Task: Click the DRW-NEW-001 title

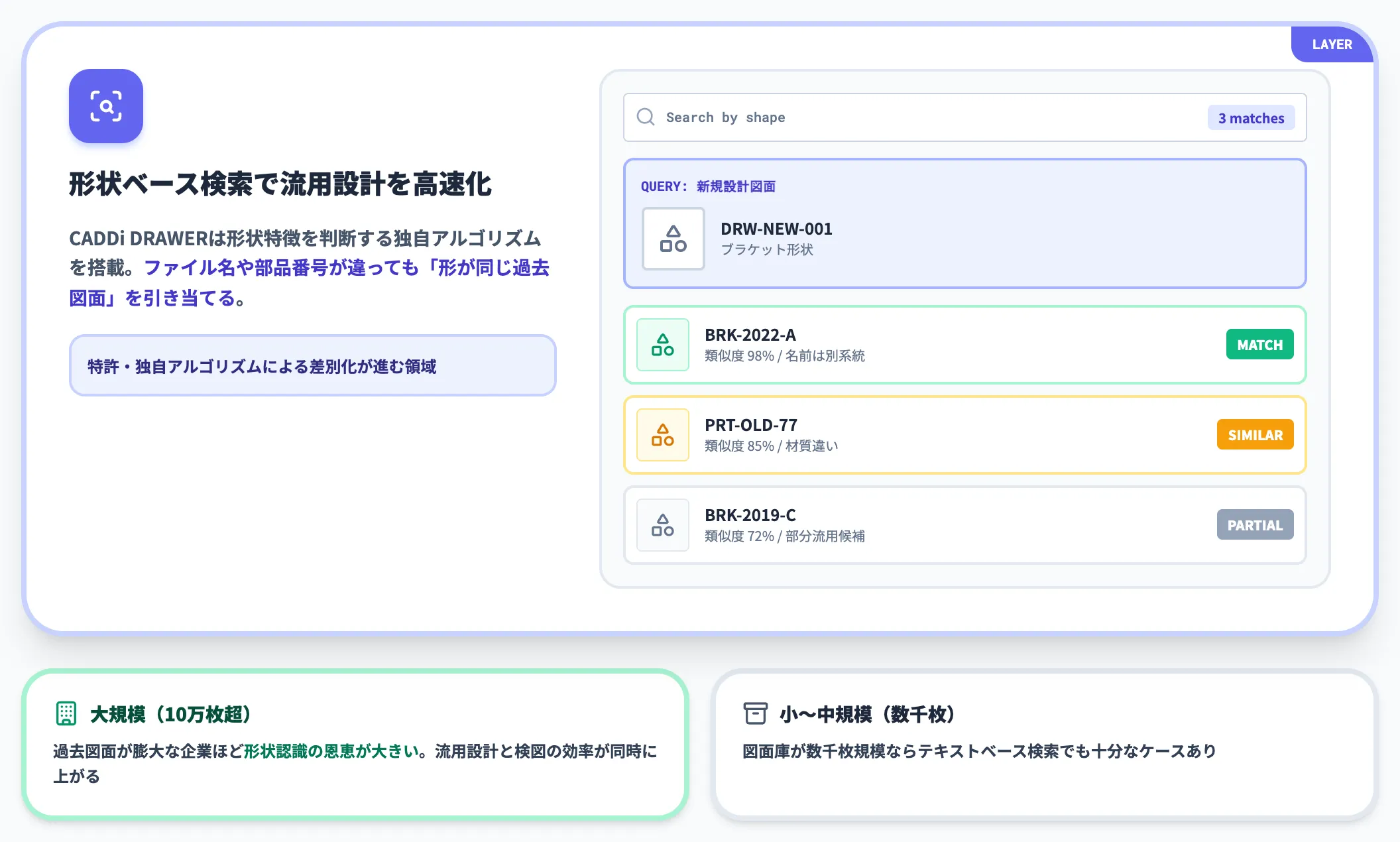Action: [x=776, y=229]
